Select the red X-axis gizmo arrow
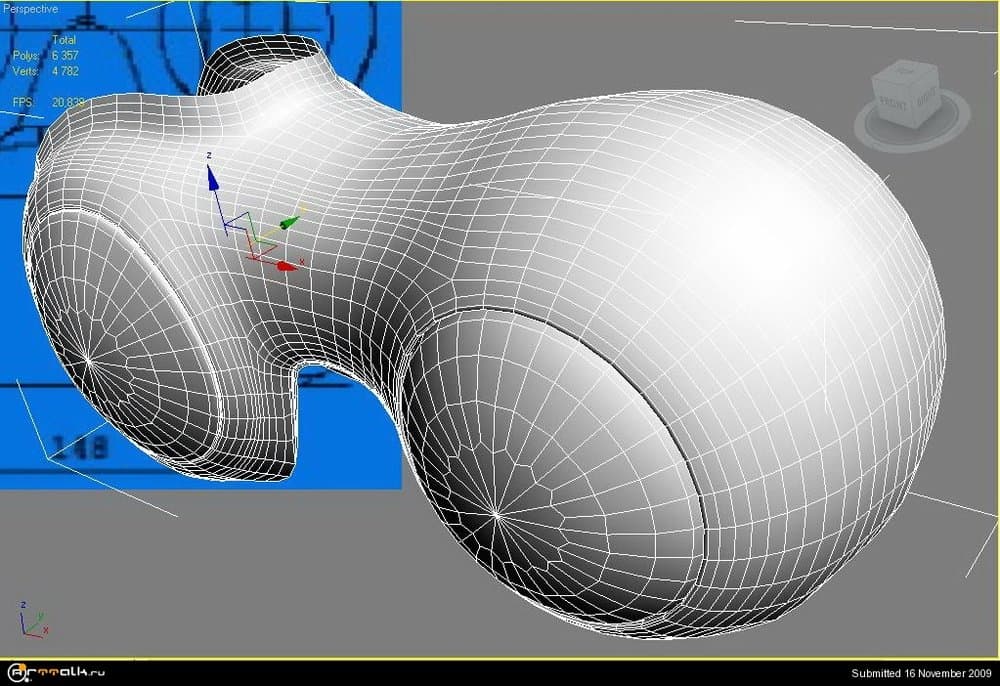 [284, 267]
